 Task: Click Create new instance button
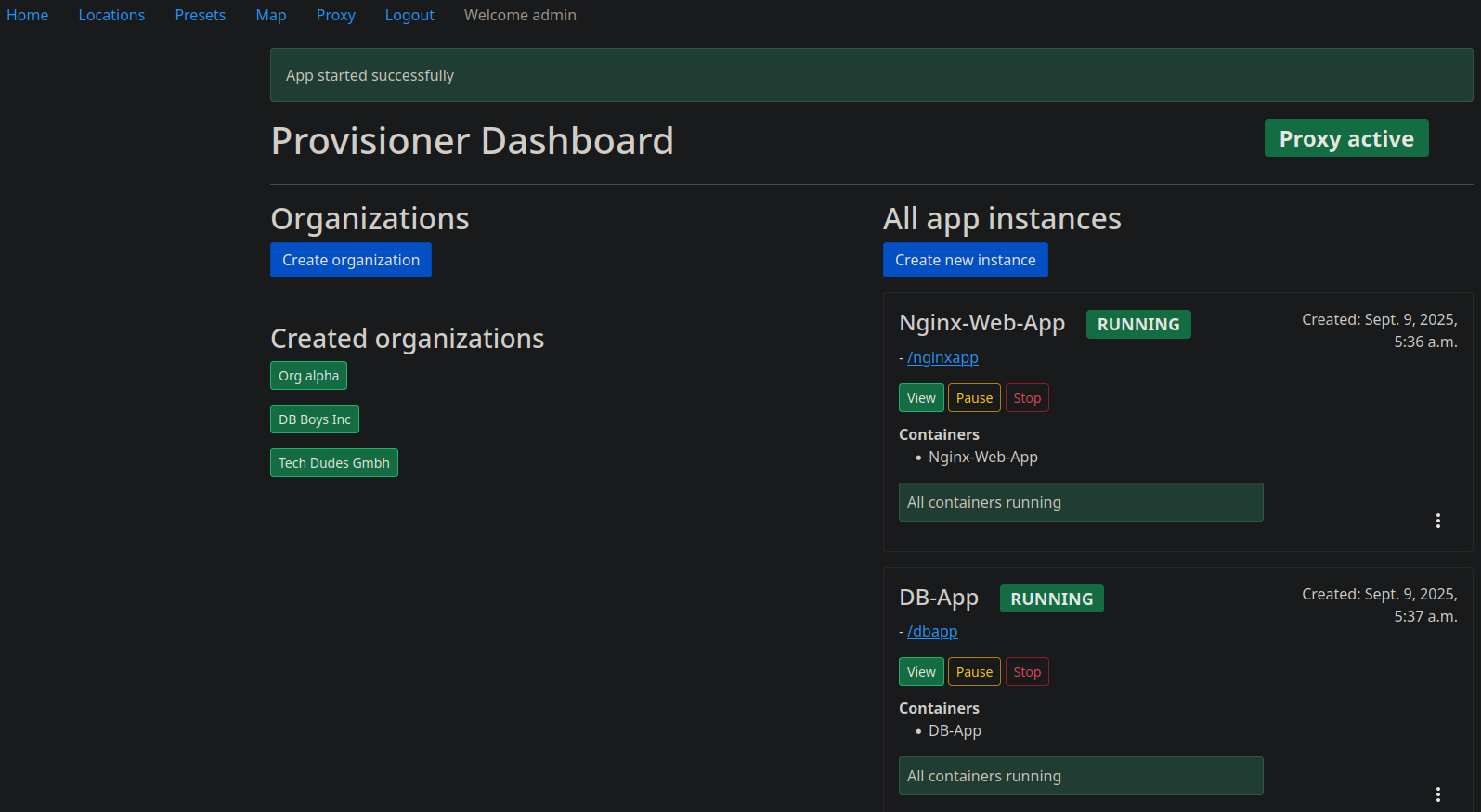coord(965,260)
